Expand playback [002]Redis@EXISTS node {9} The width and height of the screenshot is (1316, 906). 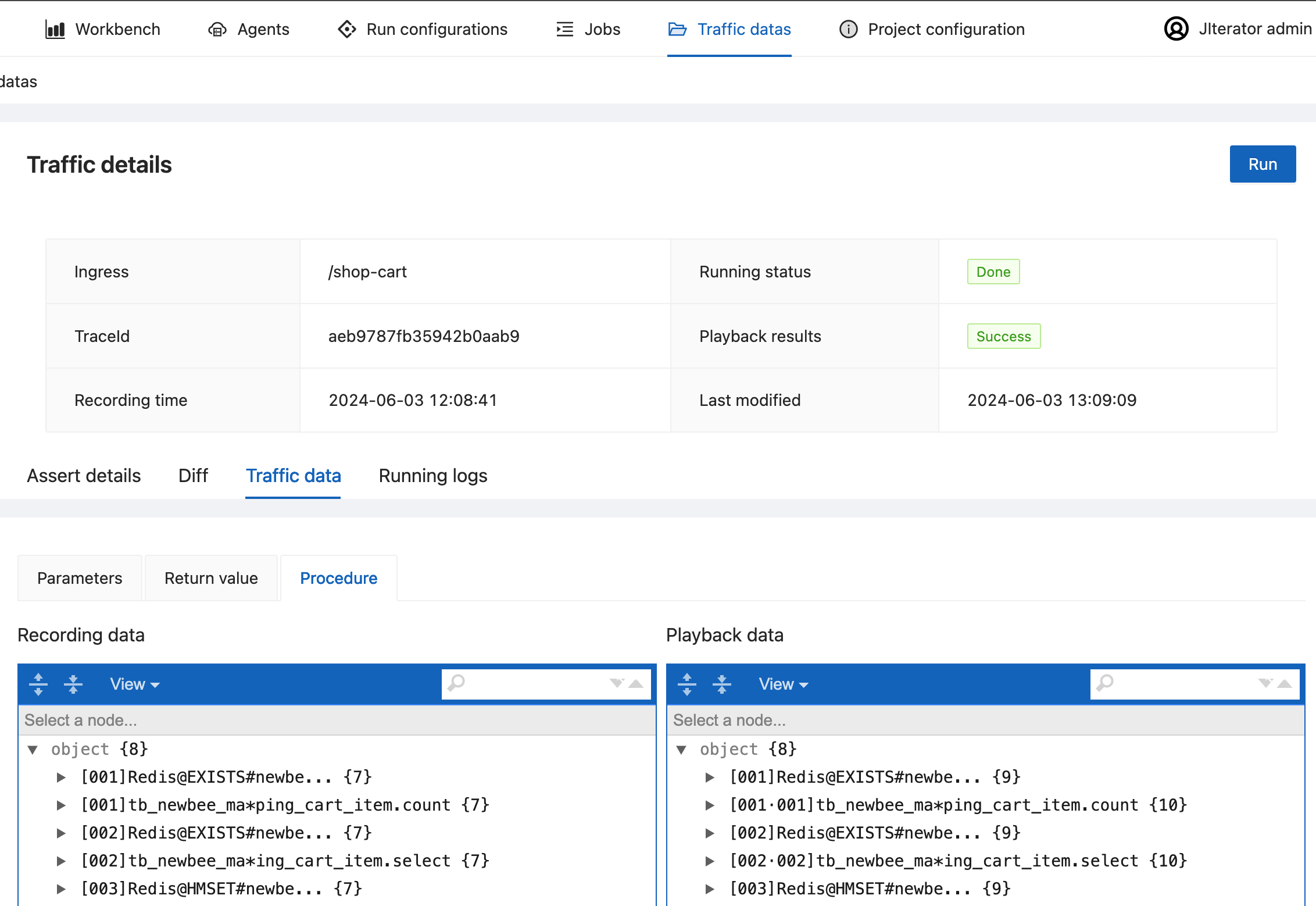click(710, 833)
